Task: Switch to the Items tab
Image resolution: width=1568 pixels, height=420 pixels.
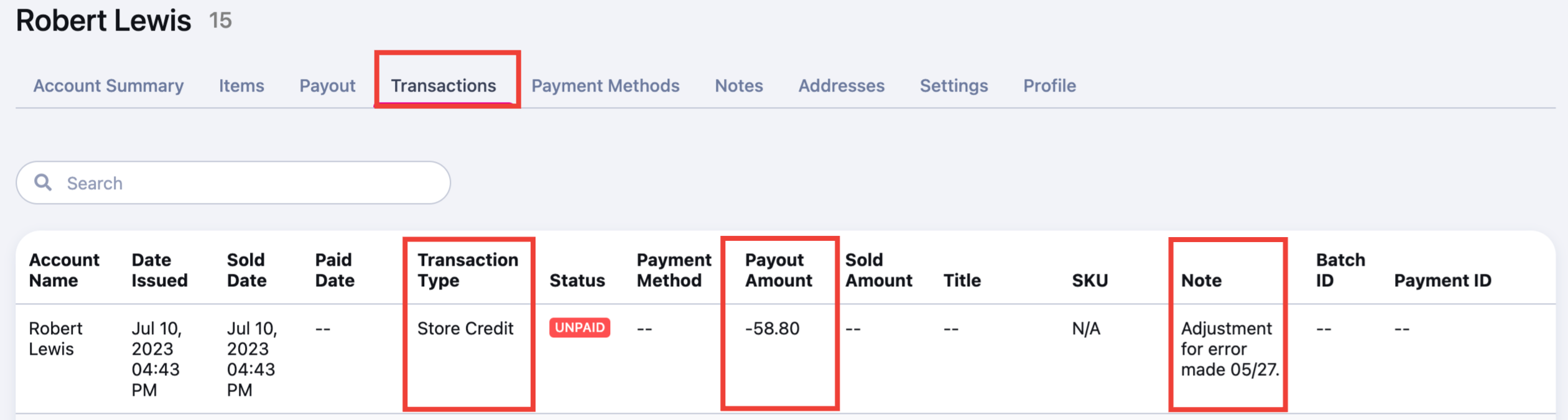Action: (241, 86)
